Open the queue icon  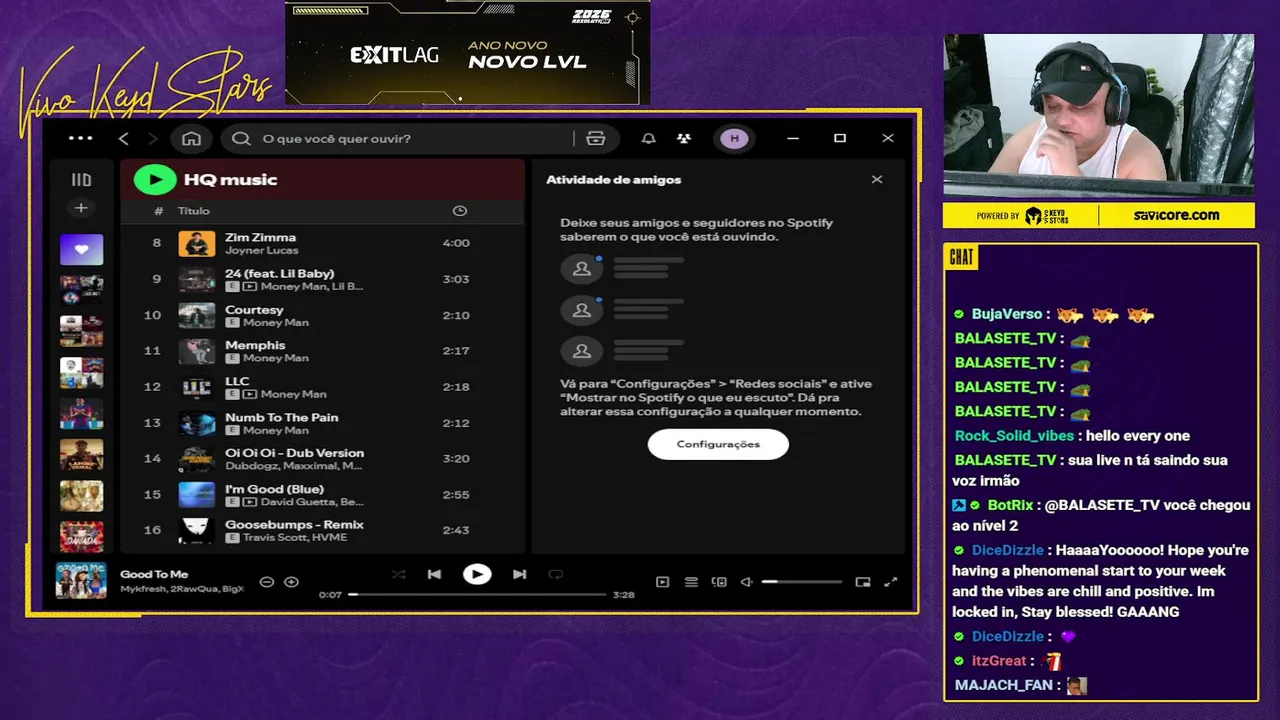coord(691,582)
